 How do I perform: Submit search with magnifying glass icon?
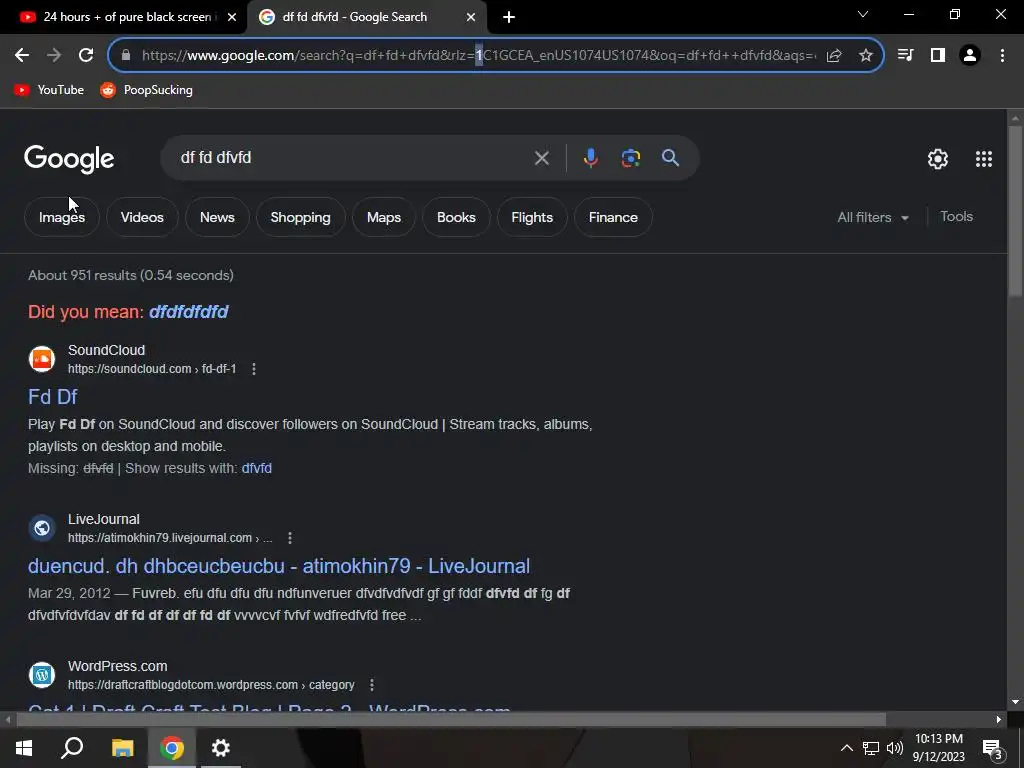pos(670,158)
